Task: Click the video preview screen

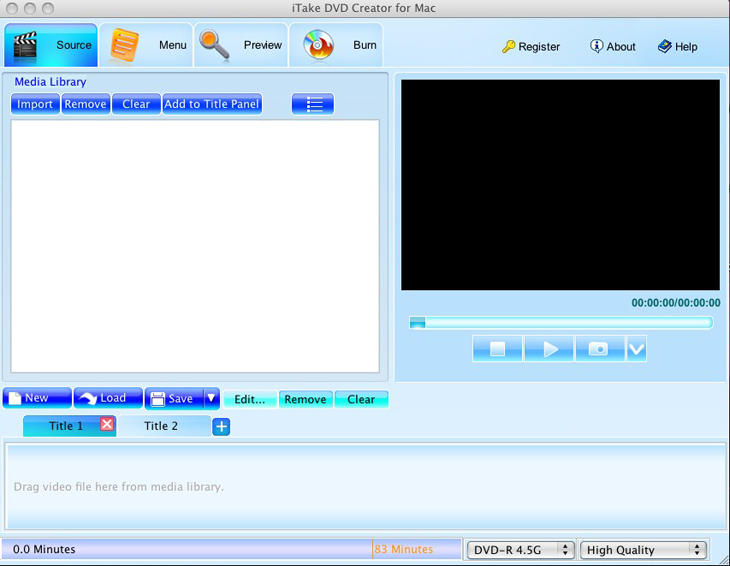Action: click(561, 185)
